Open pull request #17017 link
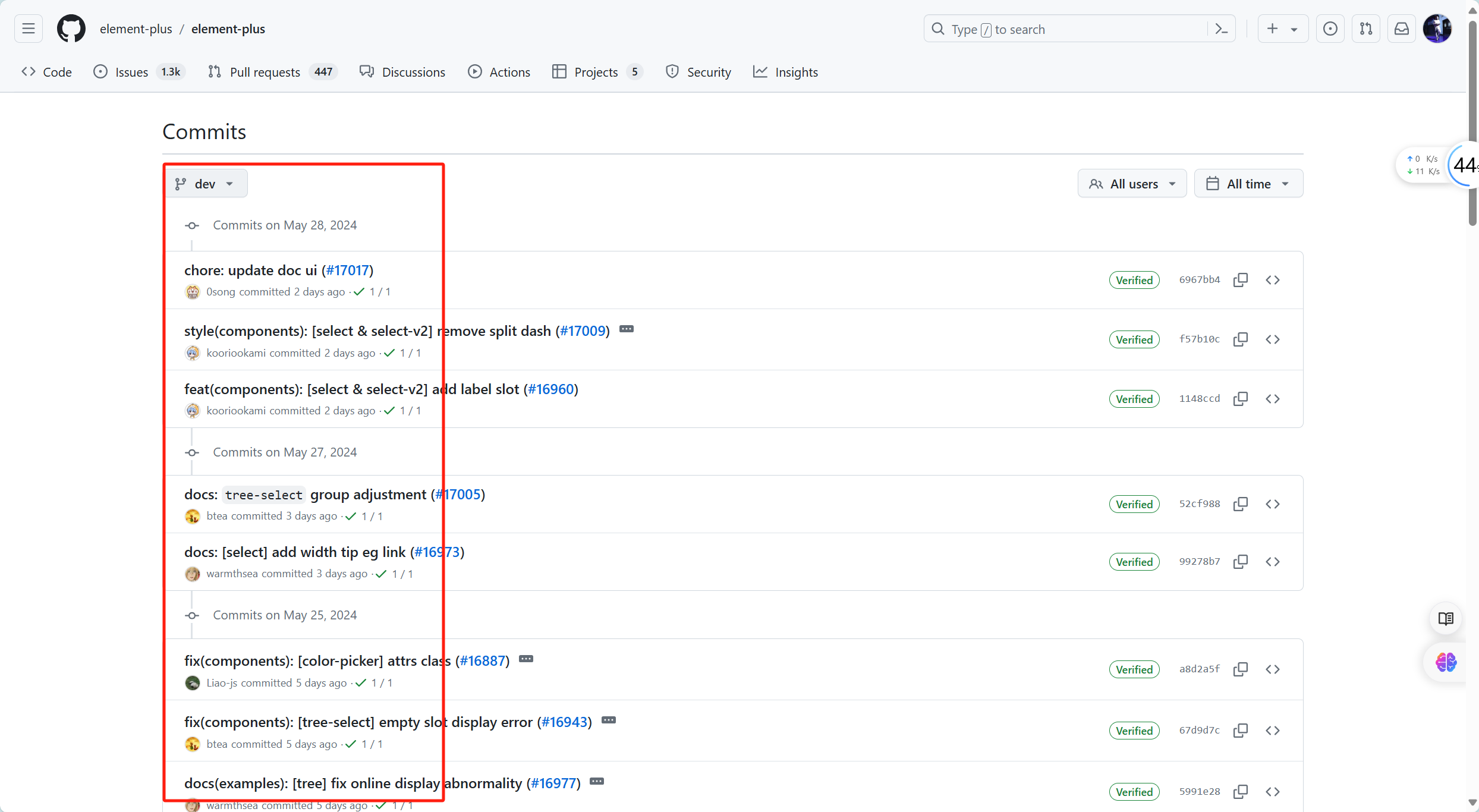 tap(347, 270)
